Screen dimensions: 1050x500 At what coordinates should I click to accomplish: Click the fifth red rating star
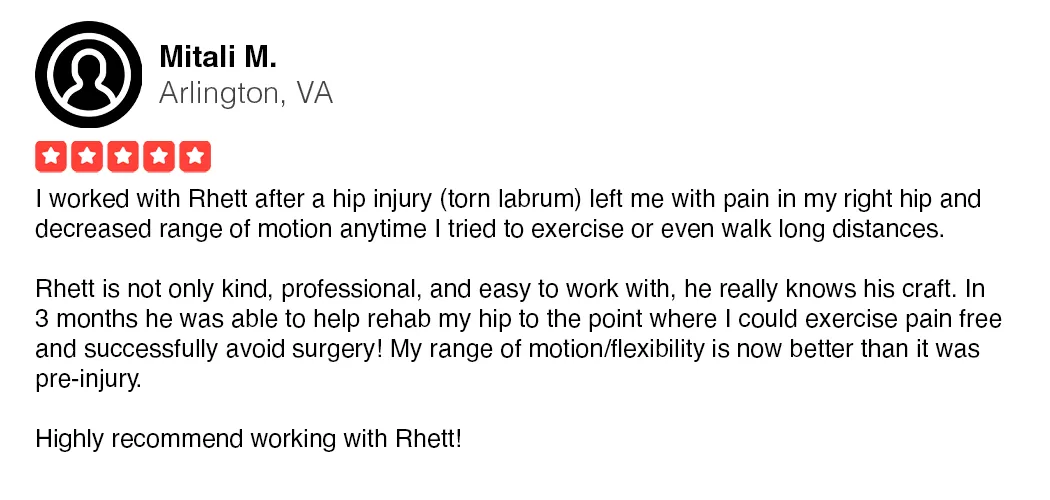(x=195, y=157)
